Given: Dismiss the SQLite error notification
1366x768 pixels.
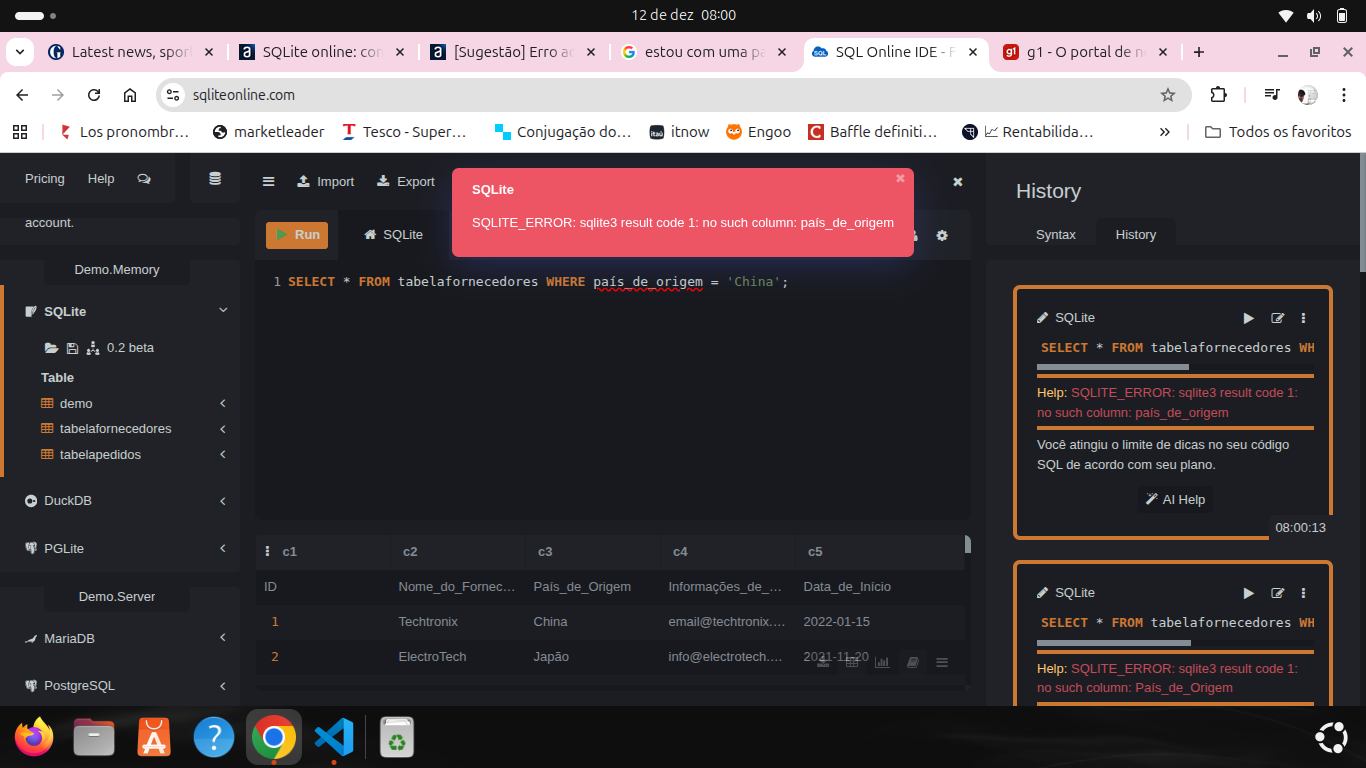Looking at the screenshot, I should pyautogui.click(x=900, y=178).
